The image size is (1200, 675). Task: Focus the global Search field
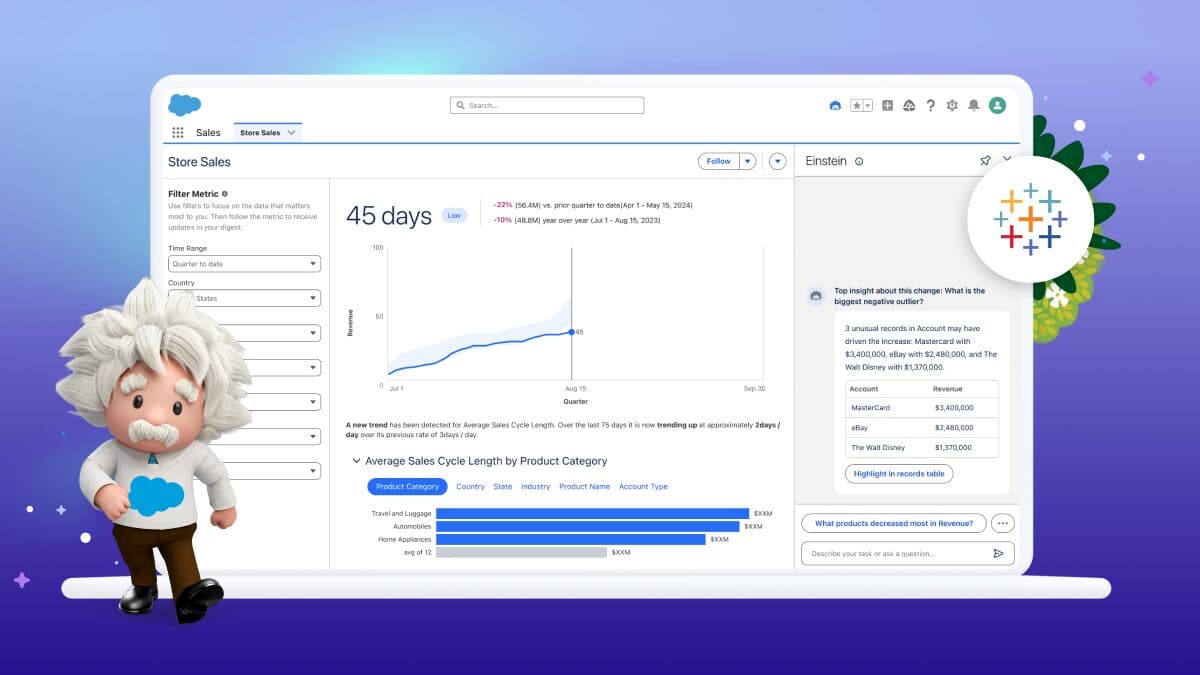[x=547, y=105]
